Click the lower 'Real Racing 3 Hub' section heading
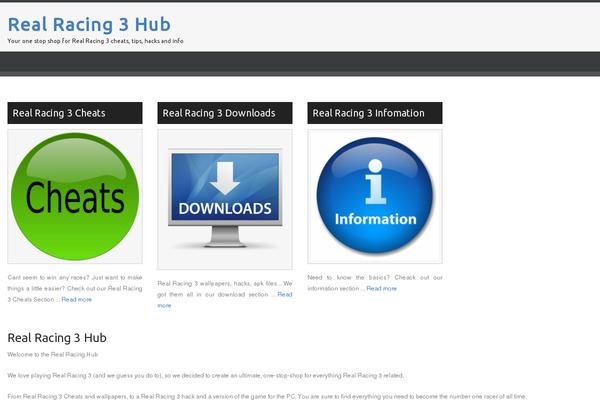The width and height of the screenshot is (600, 400). pyautogui.click(x=57, y=338)
